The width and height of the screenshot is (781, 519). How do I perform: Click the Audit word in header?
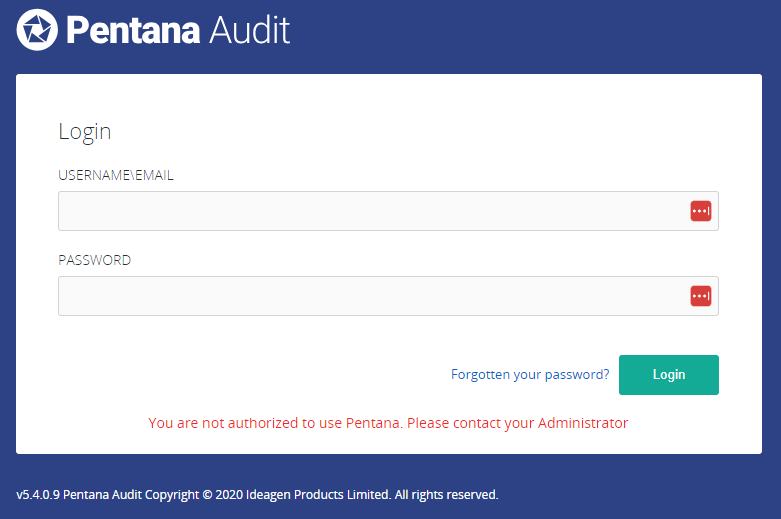click(249, 30)
